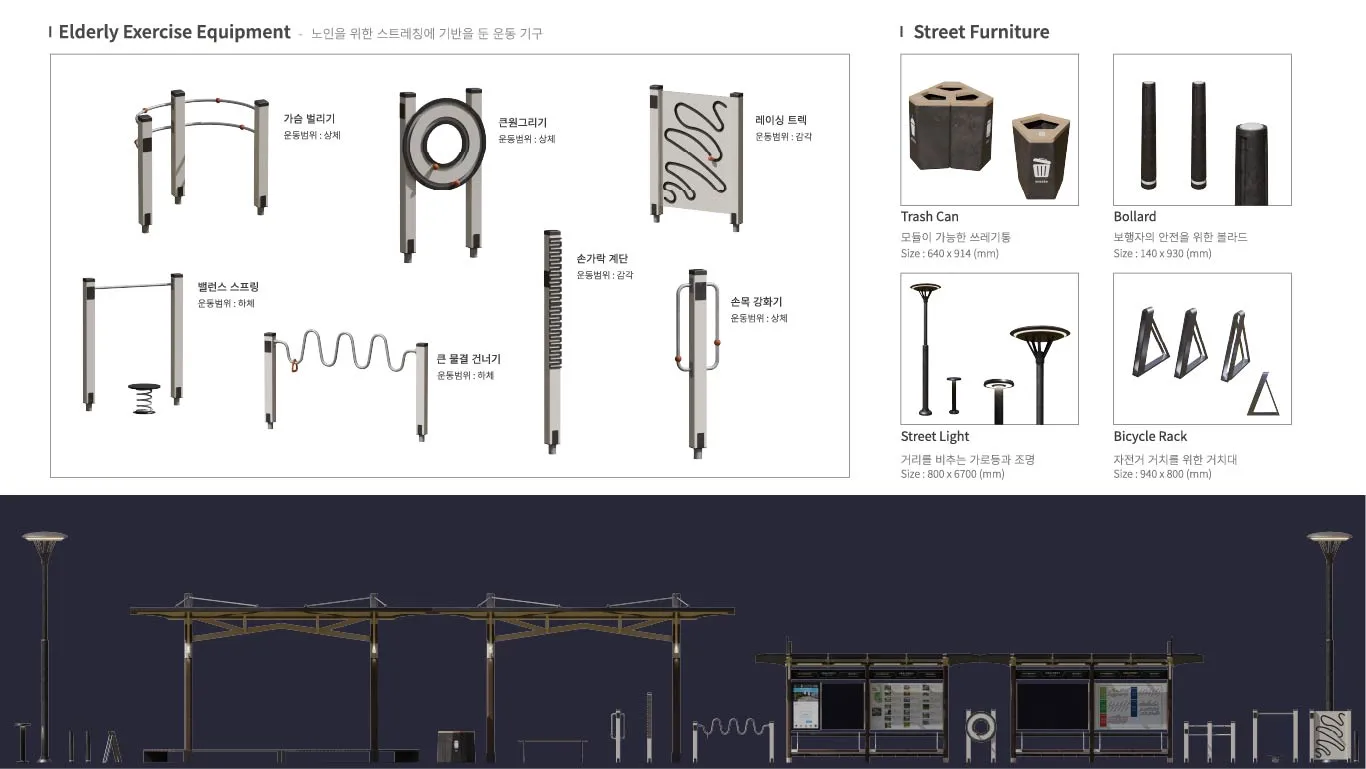Click the wavy pipe 큰 물결 건너기 equipment
Image resolution: width=1366 pixels, height=769 pixels.
coord(345,355)
